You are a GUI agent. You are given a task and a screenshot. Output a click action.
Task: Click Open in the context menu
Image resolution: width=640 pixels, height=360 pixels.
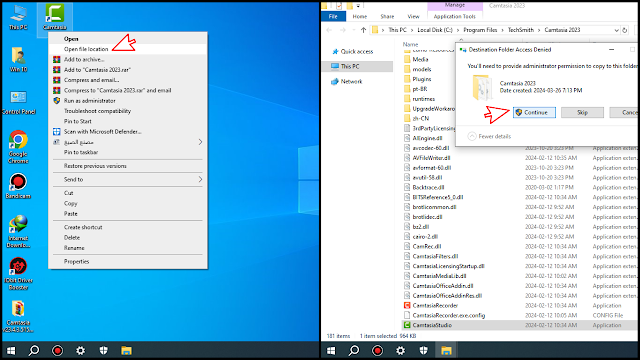click(x=128, y=39)
